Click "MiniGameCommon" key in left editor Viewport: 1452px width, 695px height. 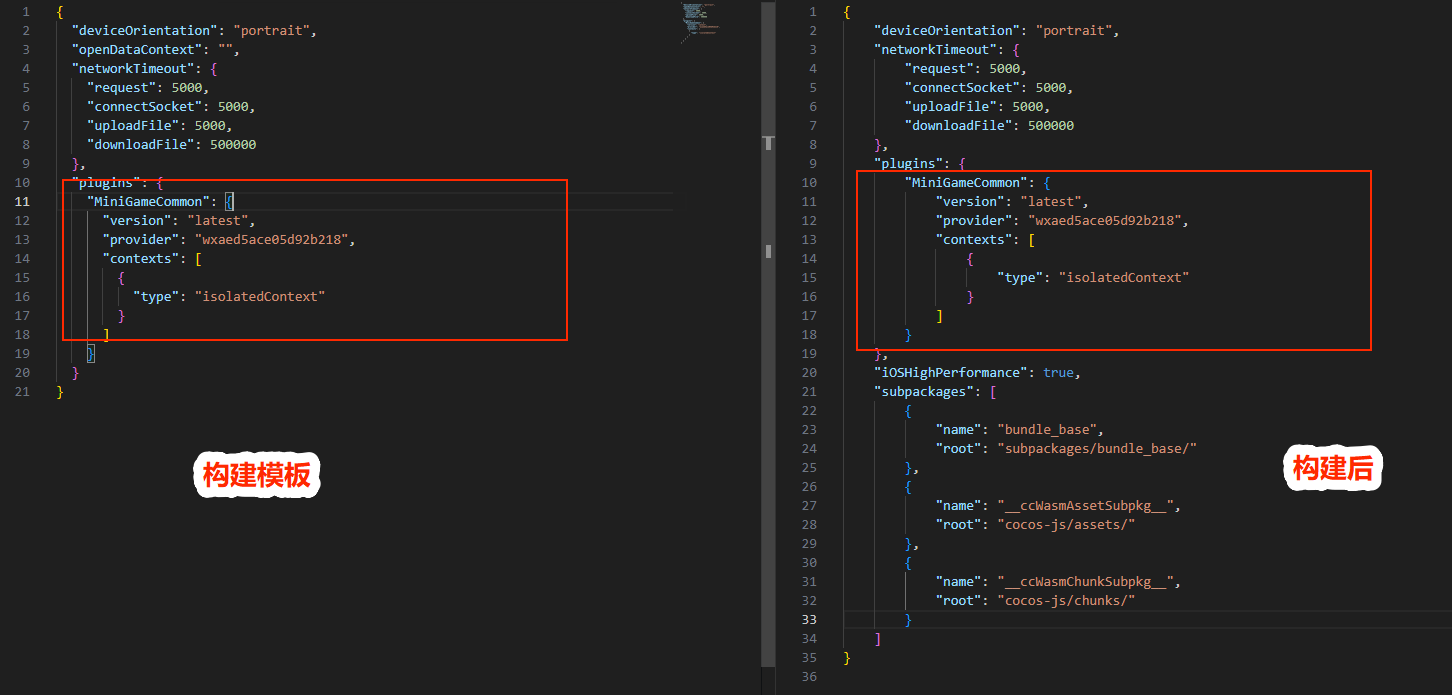[x=149, y=201]
